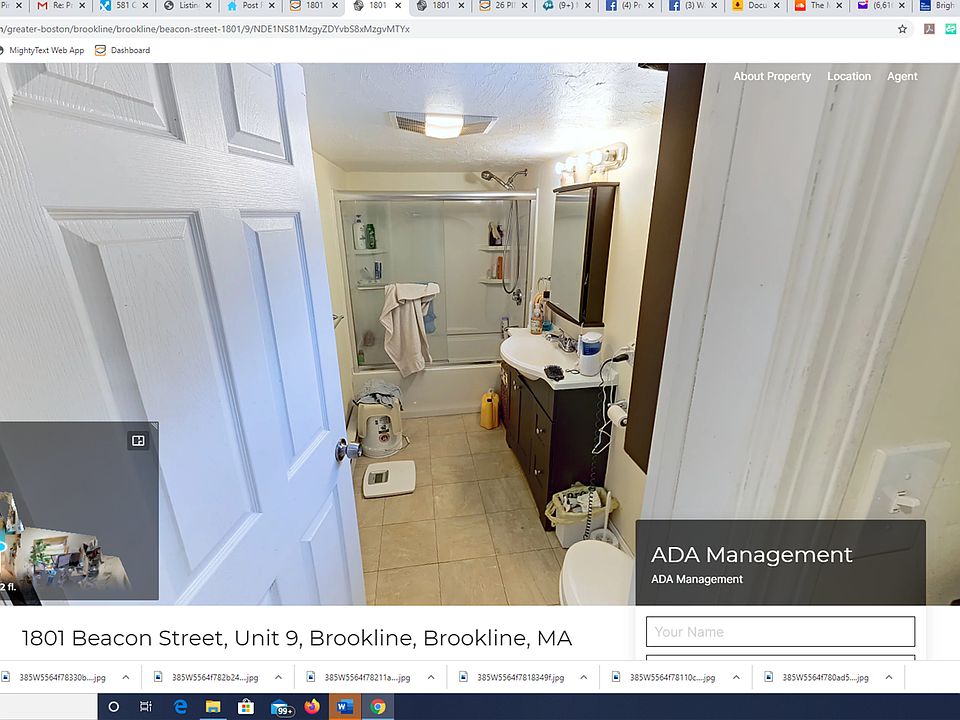Click the 1801 Beacon Street address heading
960x720 pixels.
296,638
